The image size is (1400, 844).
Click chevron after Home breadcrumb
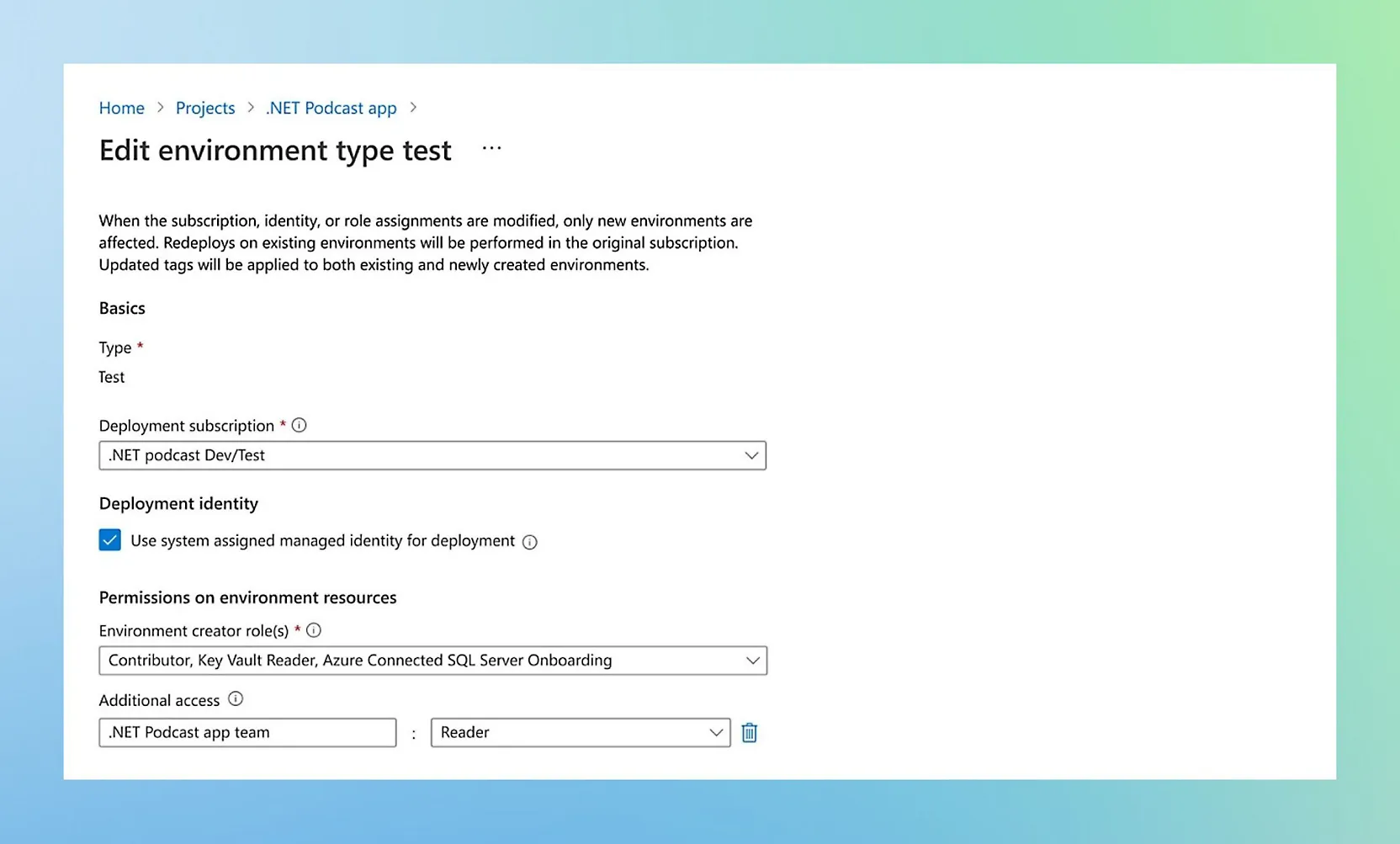tap(160, 108)
